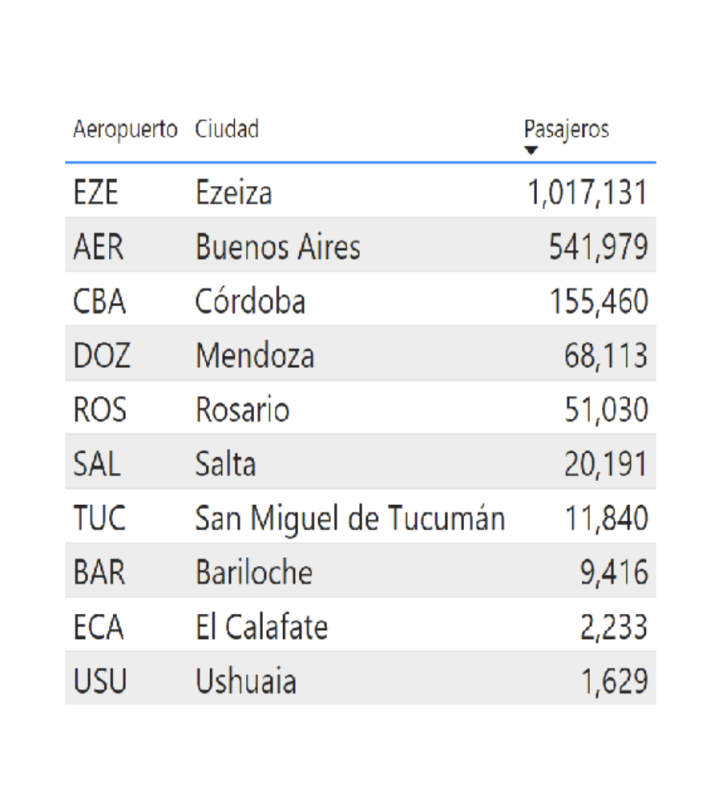Select the 2,233 passengers value
723x800 pixels.
(x=614, y=628)
